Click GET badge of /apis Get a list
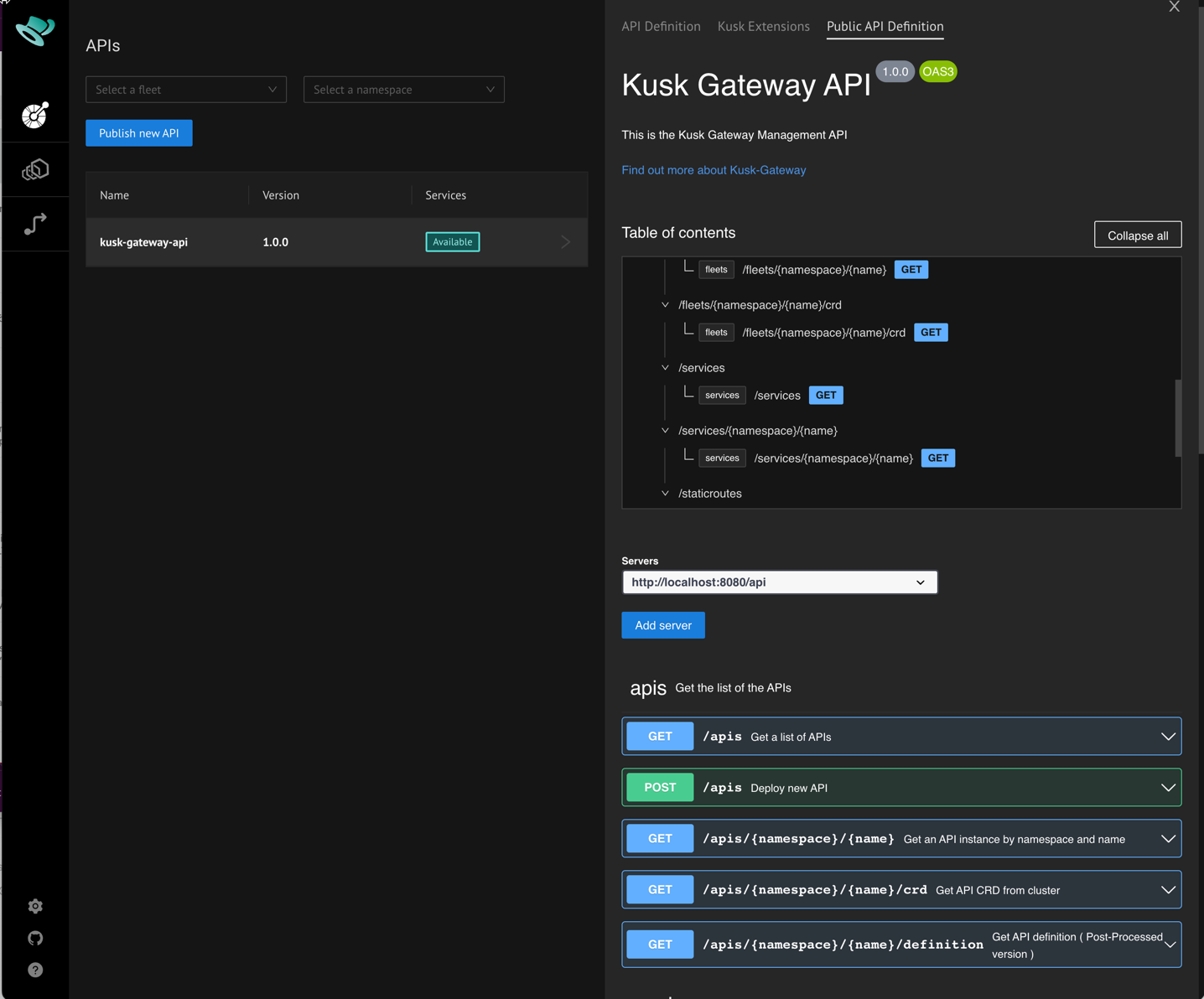 coord(660,737)
